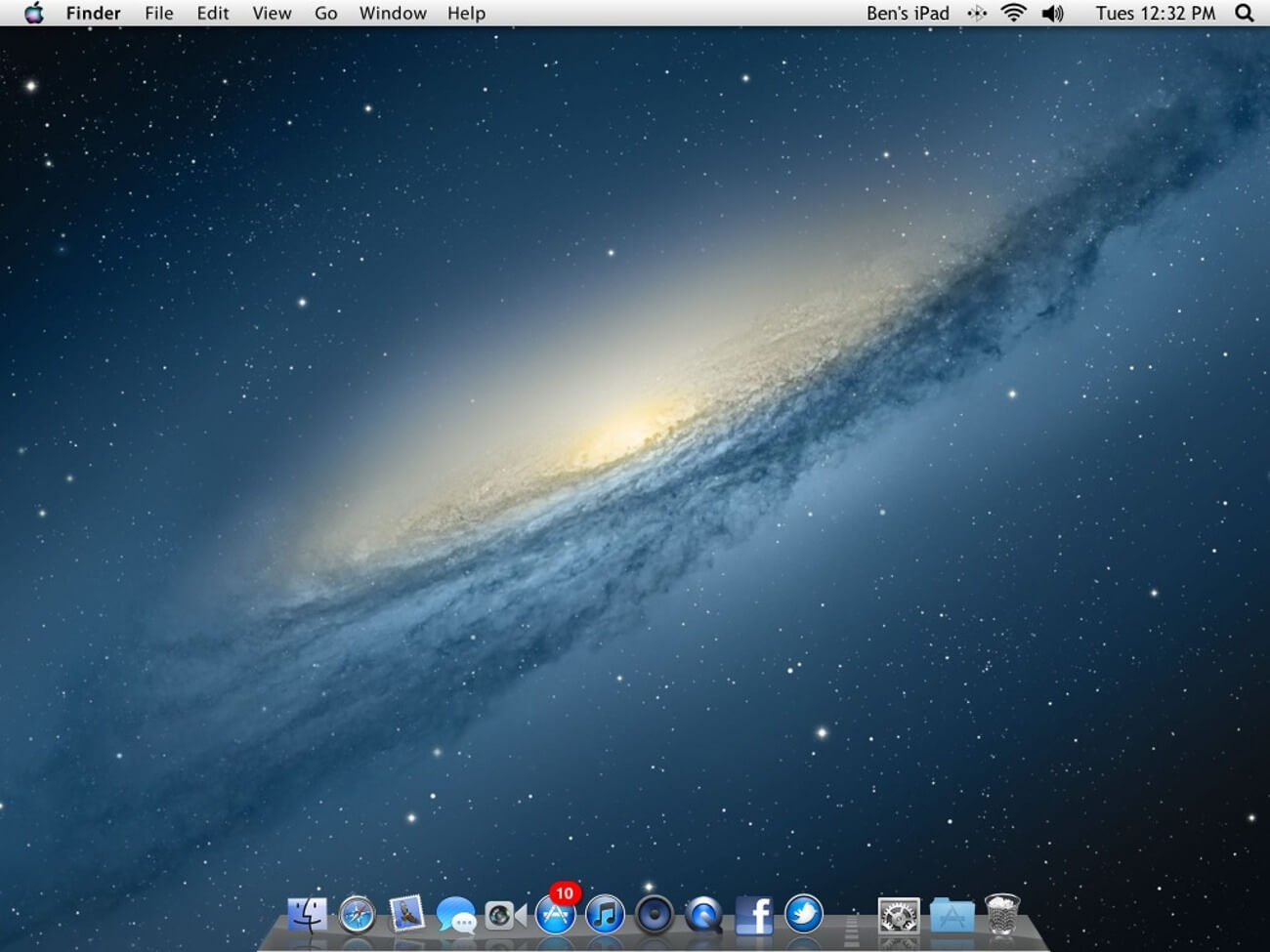Click the Spotlight search magnifier
Image resolution: width=1270 pixels, height=952 pixels.
pyautogui.click(x=1244, y=13)
